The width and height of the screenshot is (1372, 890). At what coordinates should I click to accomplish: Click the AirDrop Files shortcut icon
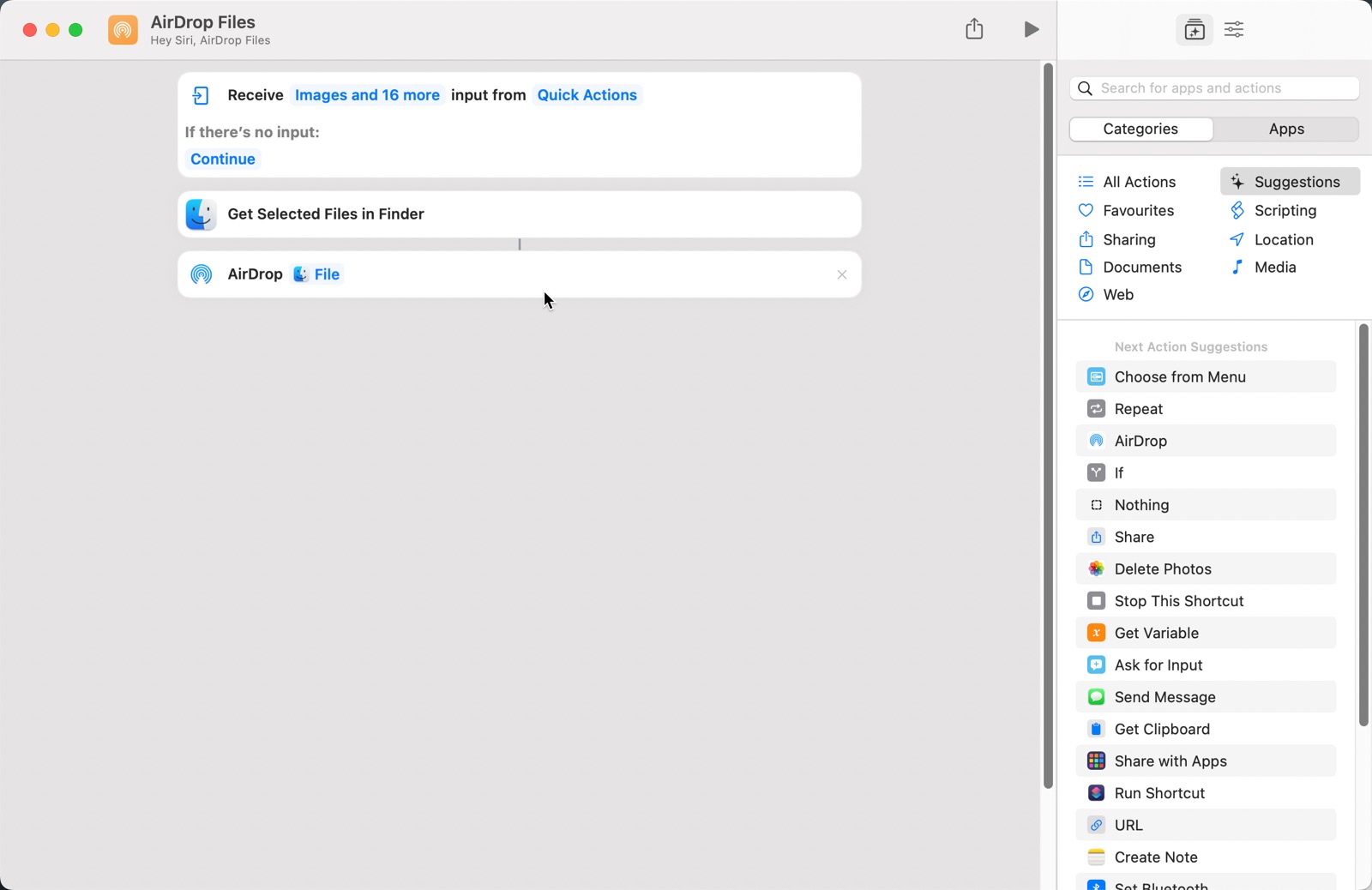click(123, 30)
